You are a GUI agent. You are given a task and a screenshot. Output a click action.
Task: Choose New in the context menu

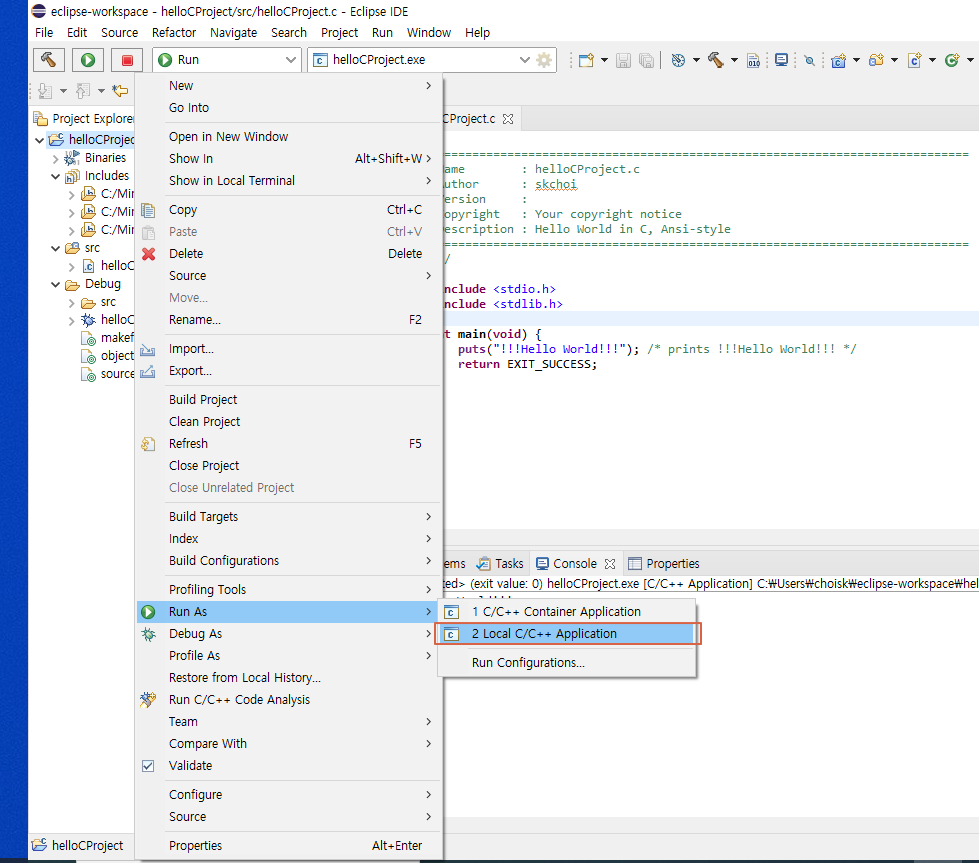[x=289, y=86]
